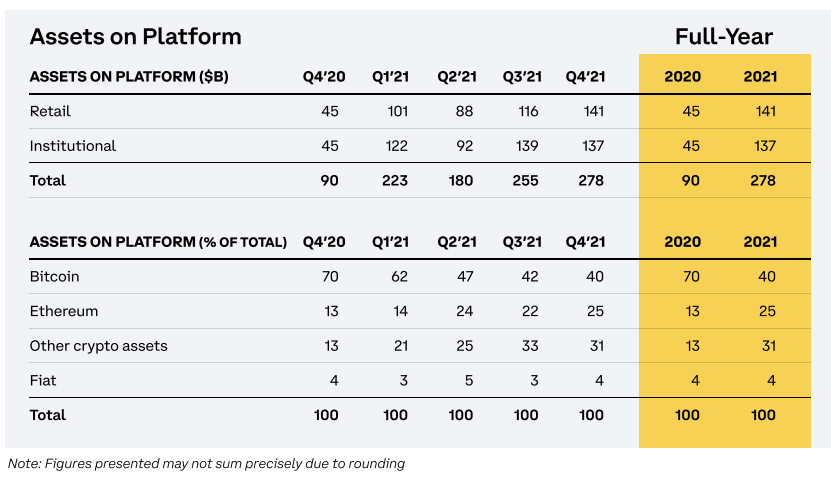
Task: Click the "Other crypto assets" row label
Action: (98, 346)
